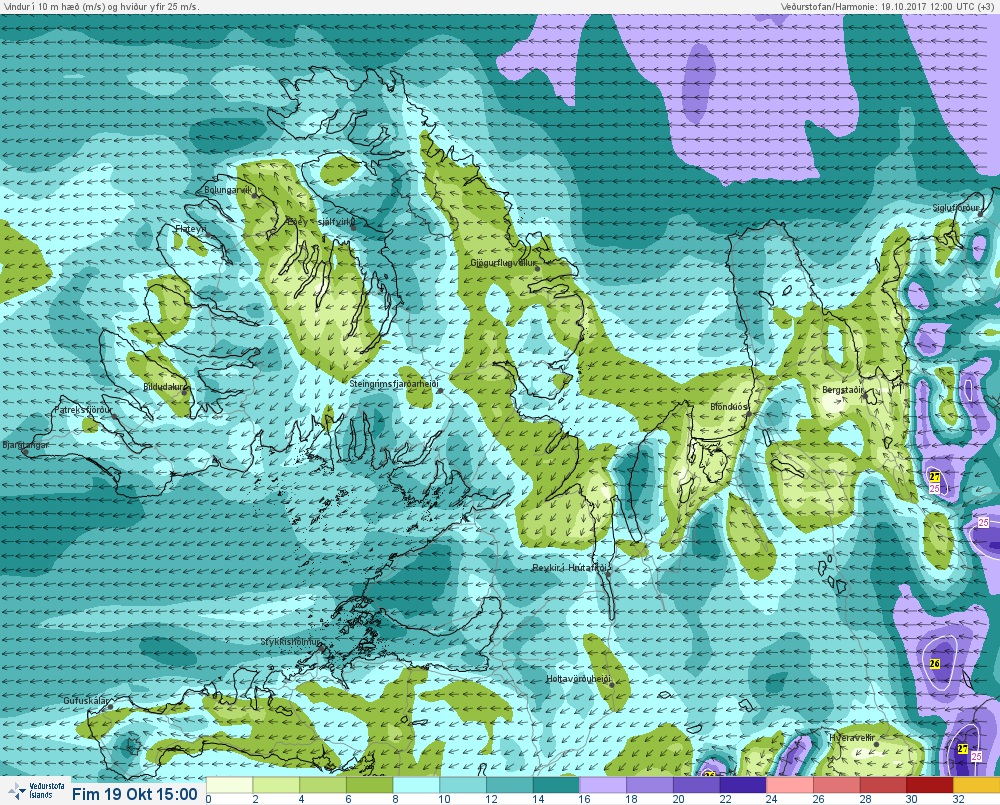Select the 2–4 m/s legend color
Screen dimensions: 1000x805
tap(277, 785)
